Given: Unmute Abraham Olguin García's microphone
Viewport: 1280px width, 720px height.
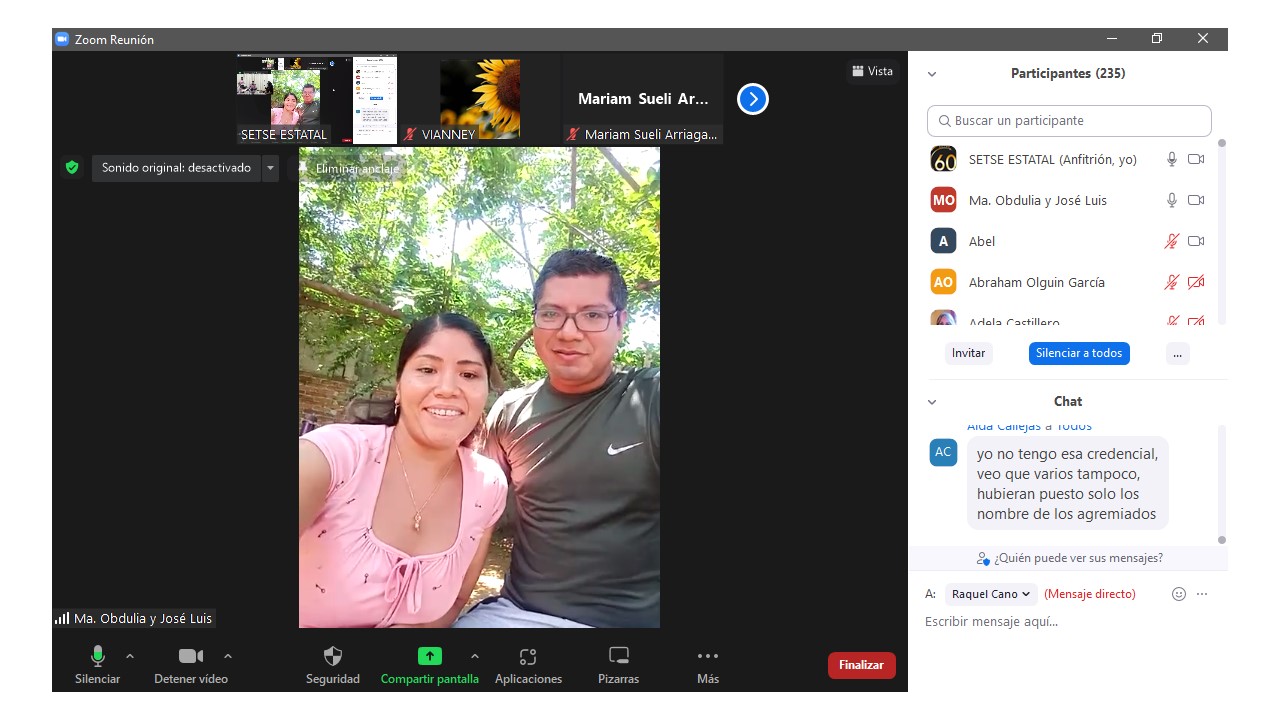Looking at the screenshot, I should (x=1172, y=282).
